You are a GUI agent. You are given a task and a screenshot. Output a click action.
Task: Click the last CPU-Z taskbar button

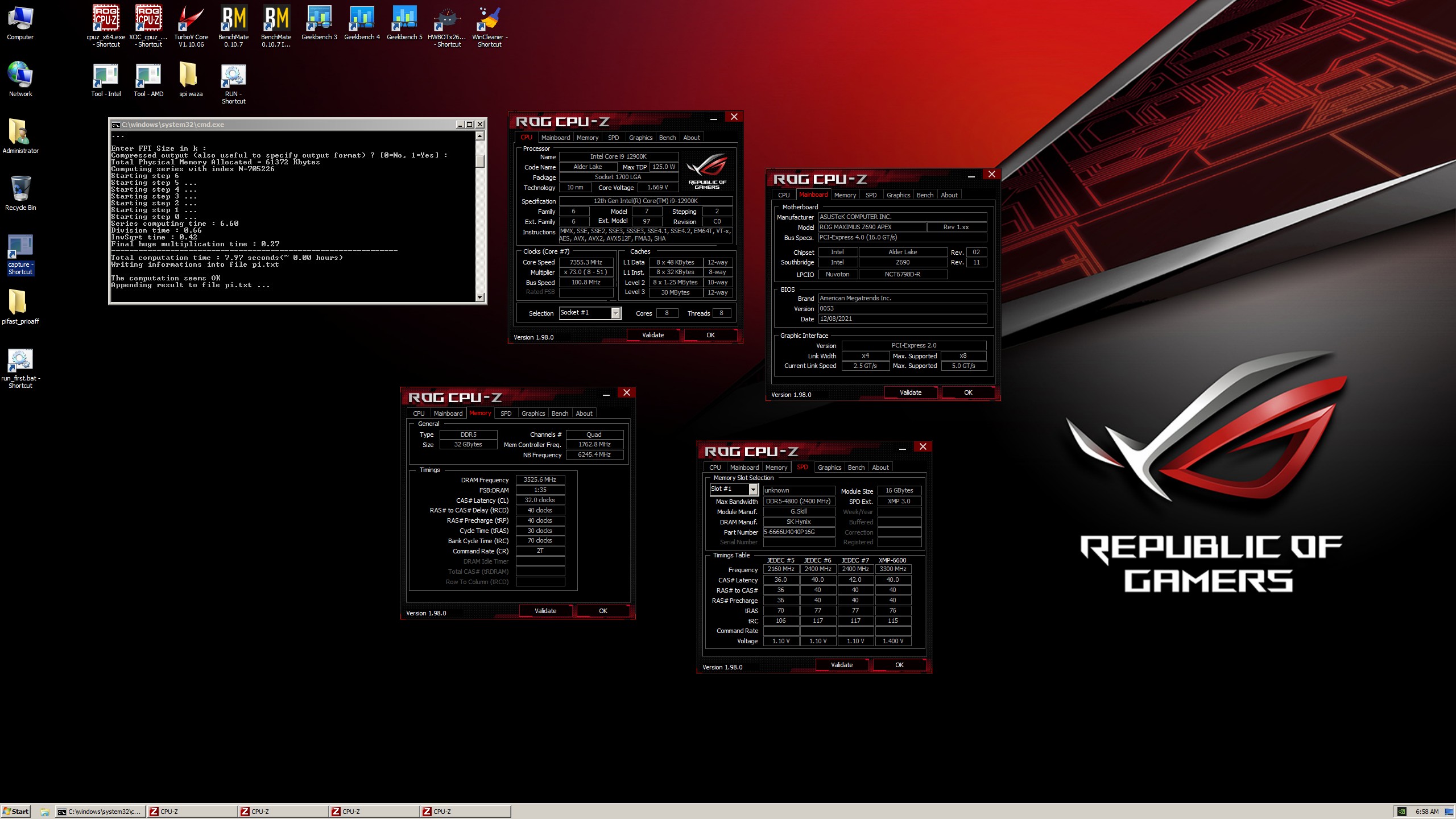tap(465, 812)
